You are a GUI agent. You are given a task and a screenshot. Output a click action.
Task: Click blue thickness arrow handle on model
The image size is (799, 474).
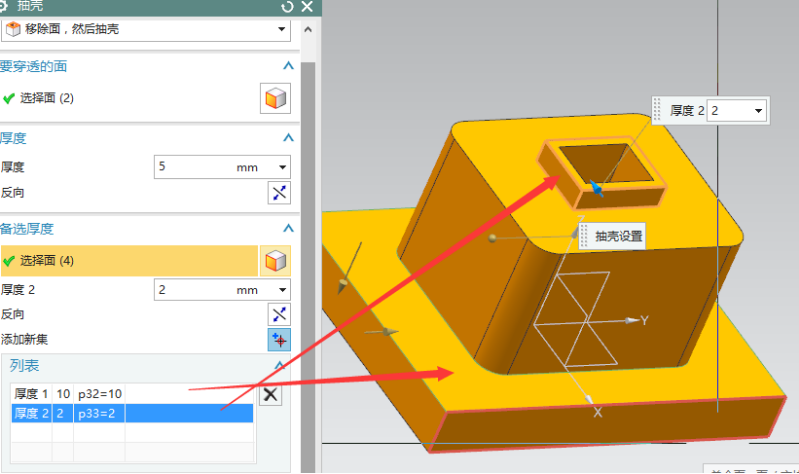596,186
